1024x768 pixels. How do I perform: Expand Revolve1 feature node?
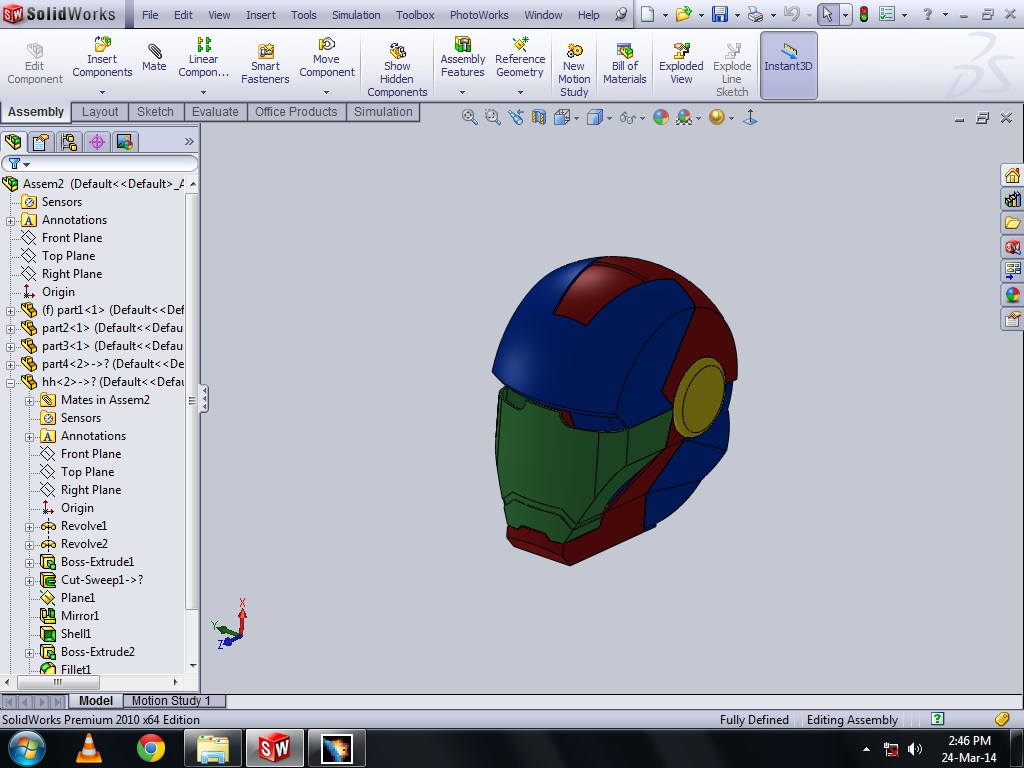click(29, 527)
